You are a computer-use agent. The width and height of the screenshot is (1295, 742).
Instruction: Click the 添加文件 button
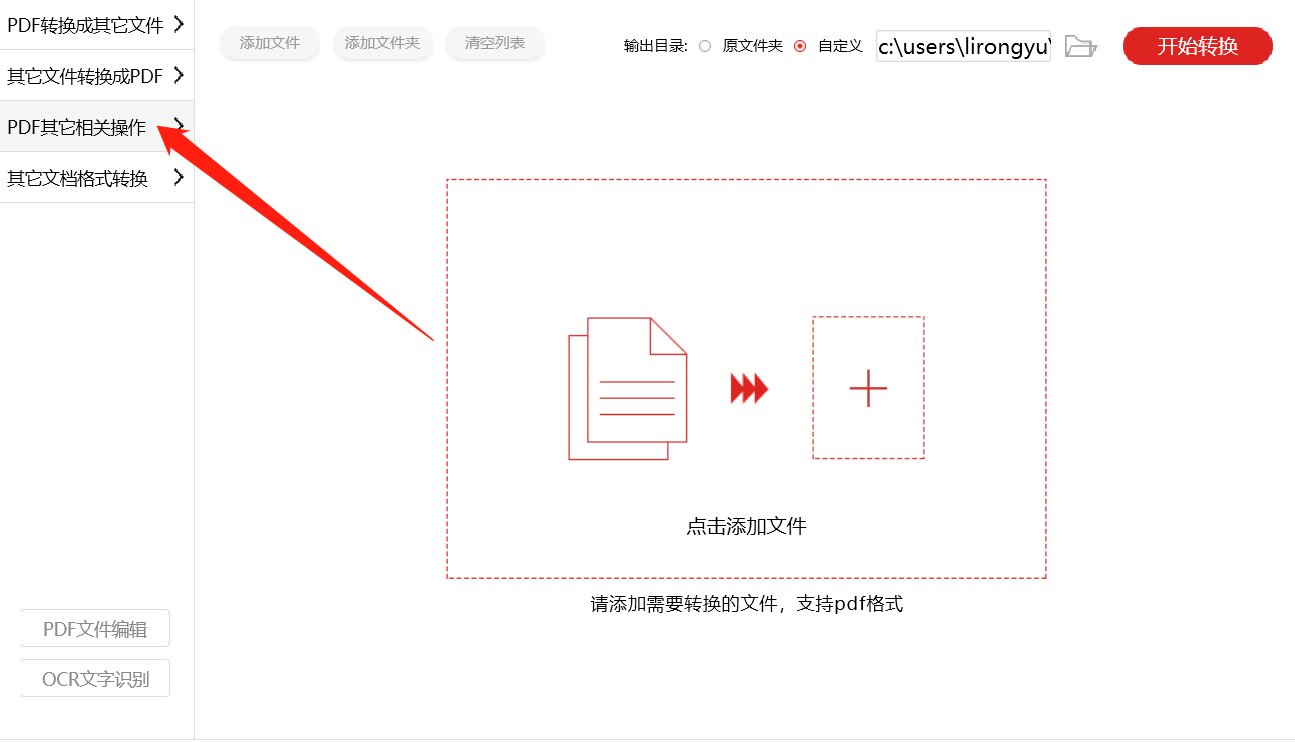tap(269, 43)
